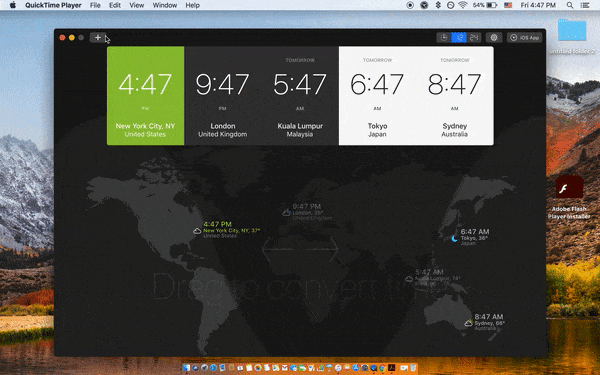Open Spotlight search in menu bar
Viewport: 600px width, 375px height.
pyautogui.click(x=570, y=5)
